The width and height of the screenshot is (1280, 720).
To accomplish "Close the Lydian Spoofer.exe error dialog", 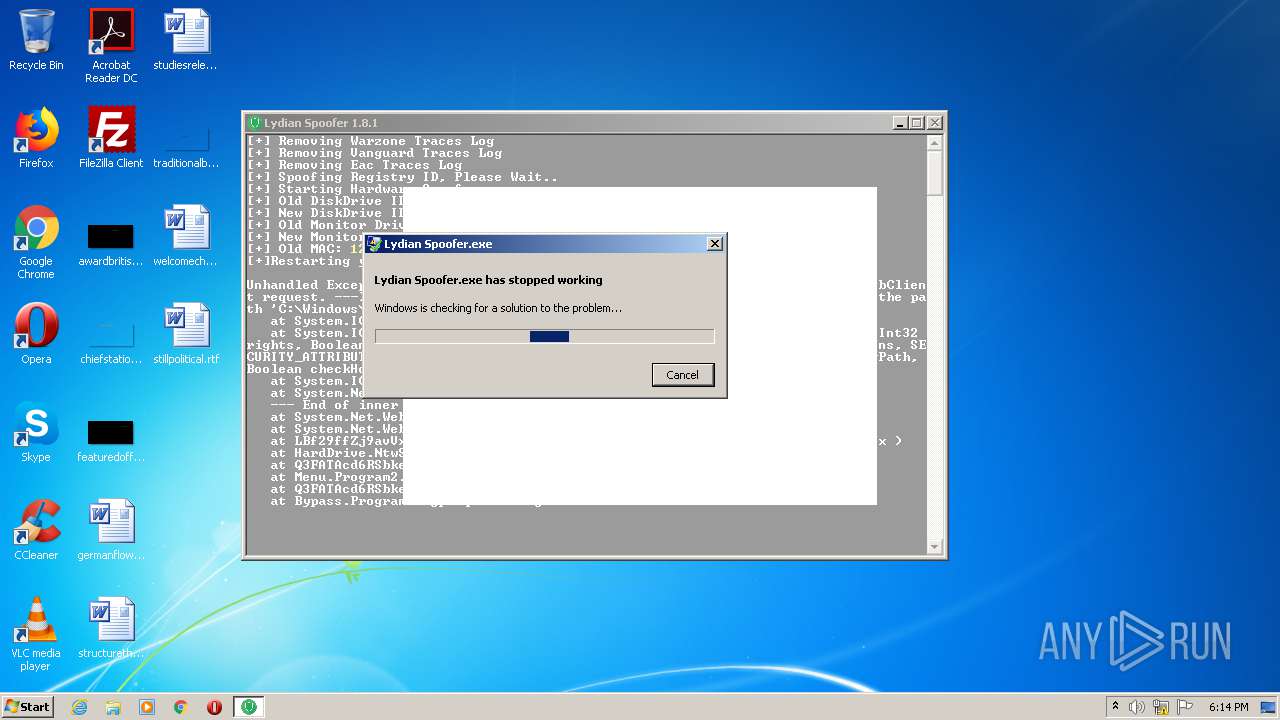I will tap(715, 244).
